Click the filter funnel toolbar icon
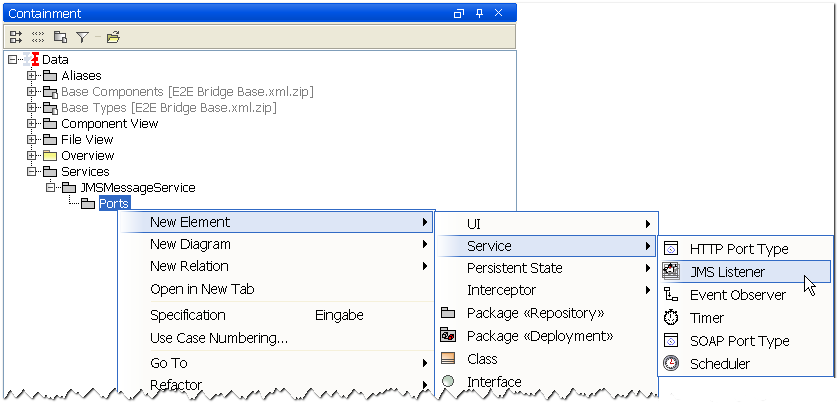Screen dimensions: 838x409 click(x=83, y=37)
